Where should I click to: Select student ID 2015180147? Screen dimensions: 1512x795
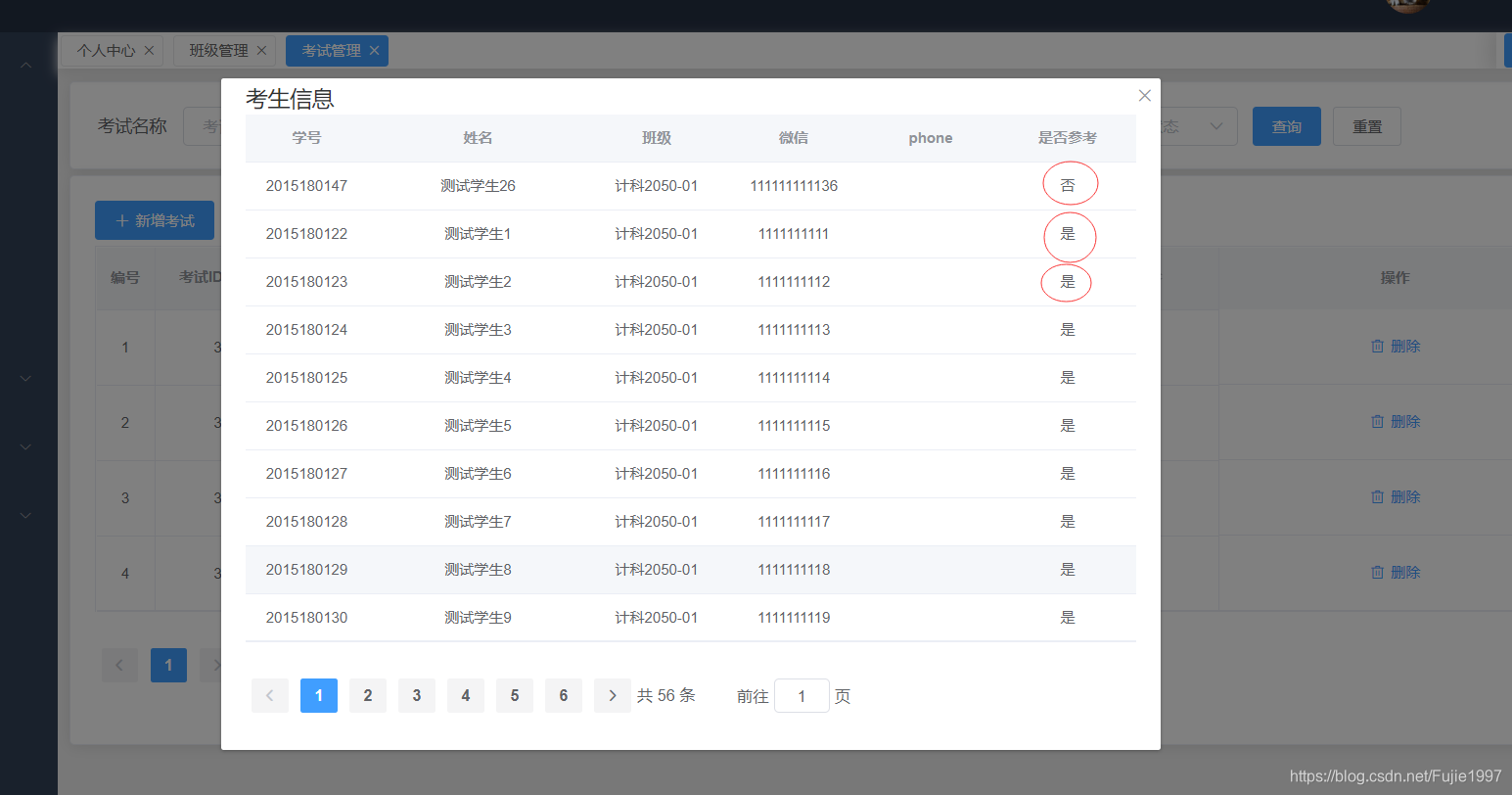click(306, 186)
